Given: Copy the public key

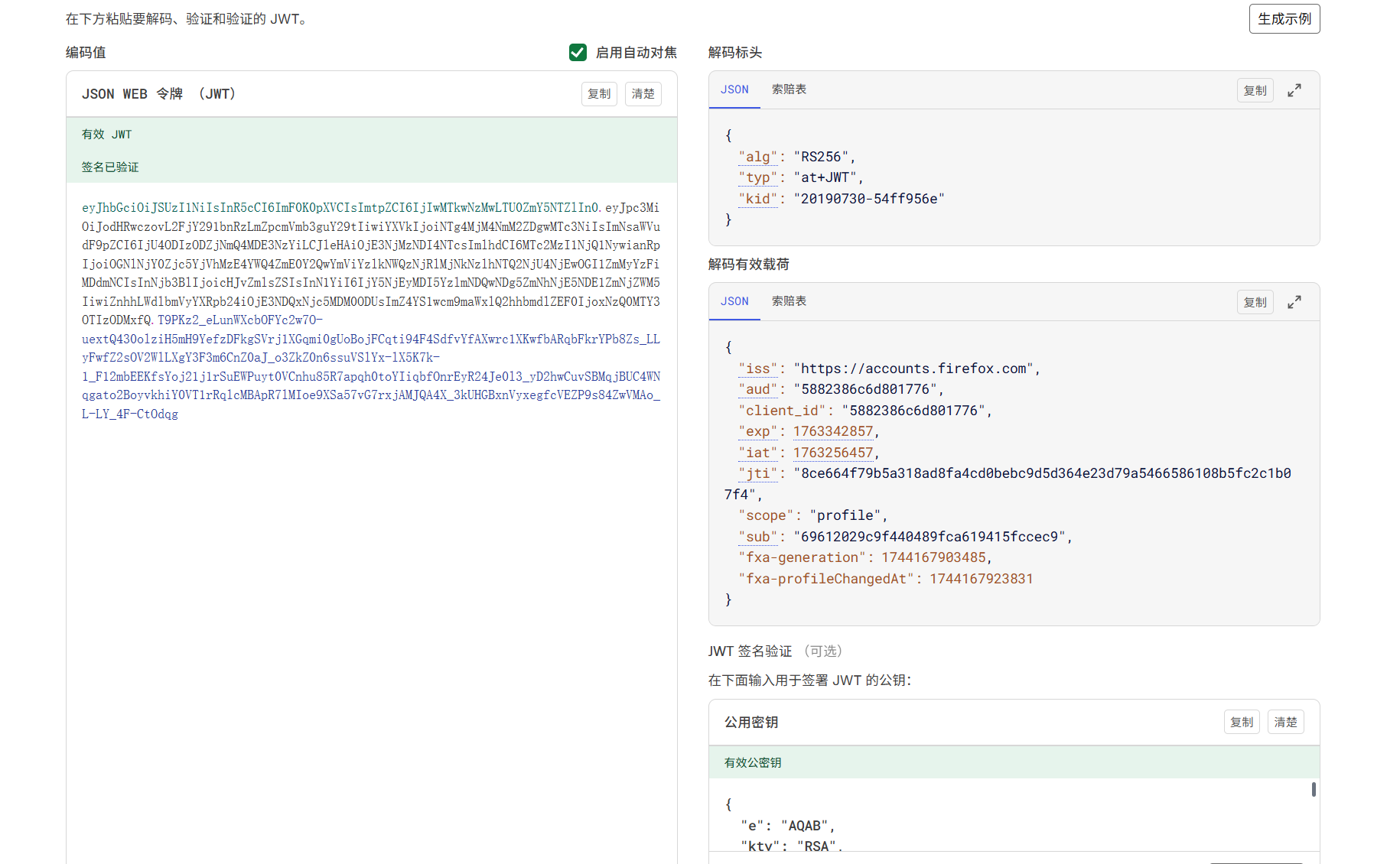Looking at the screenshot, I should 1242,723.
